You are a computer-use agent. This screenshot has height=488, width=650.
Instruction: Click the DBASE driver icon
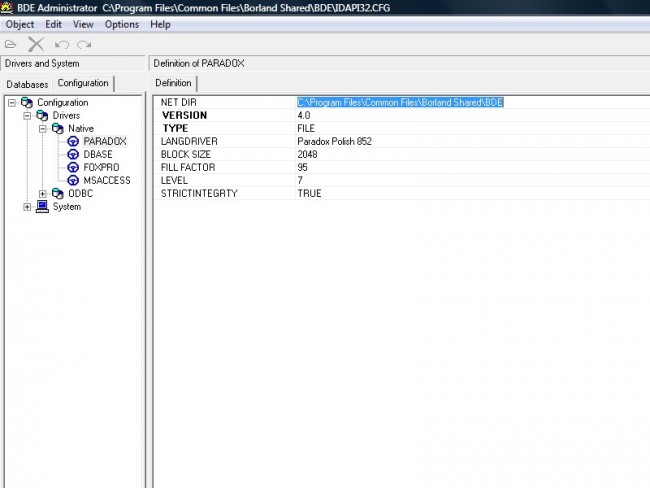(73, 155)
